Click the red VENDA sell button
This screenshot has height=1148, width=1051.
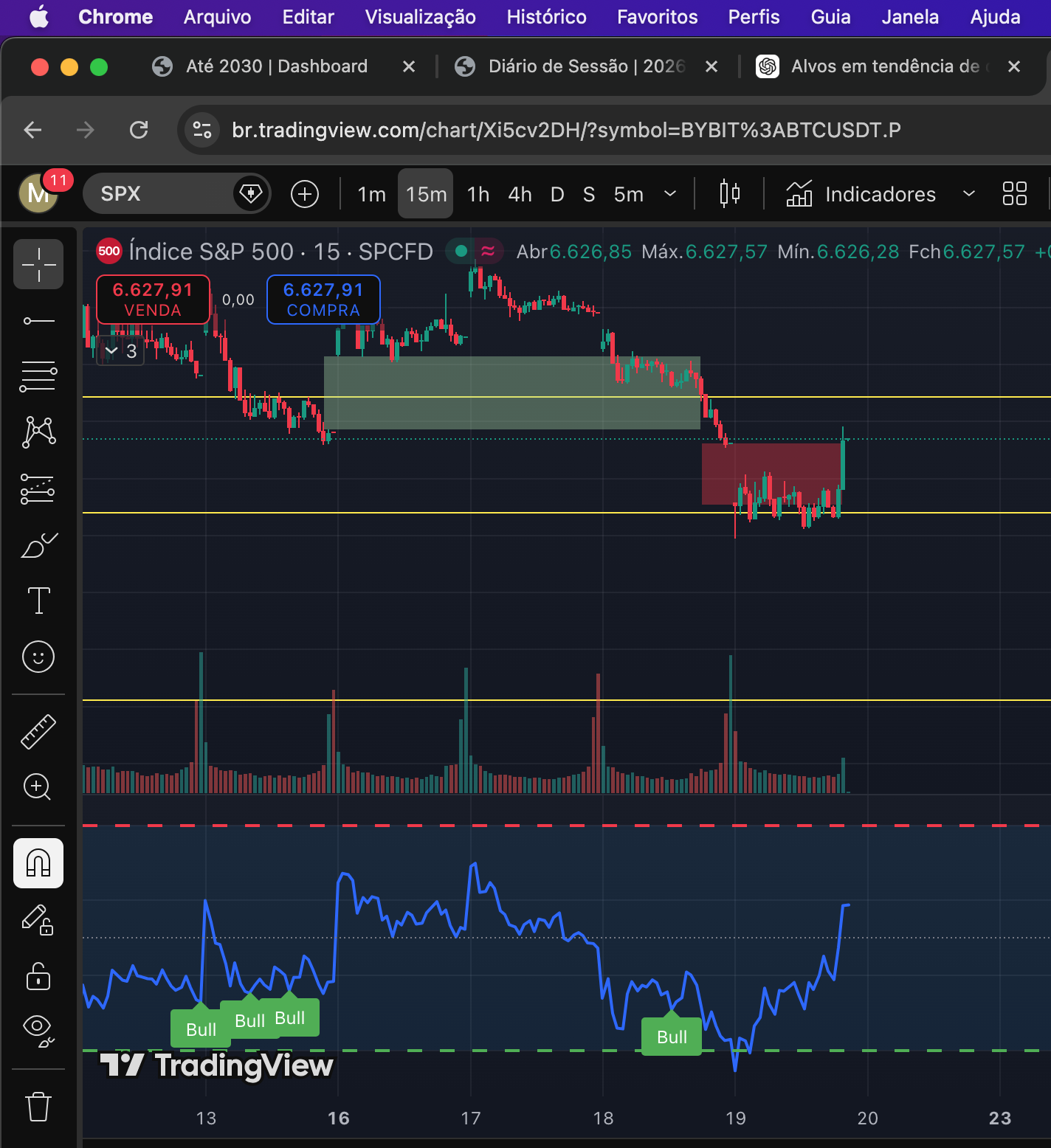click(x=153, y=300)
